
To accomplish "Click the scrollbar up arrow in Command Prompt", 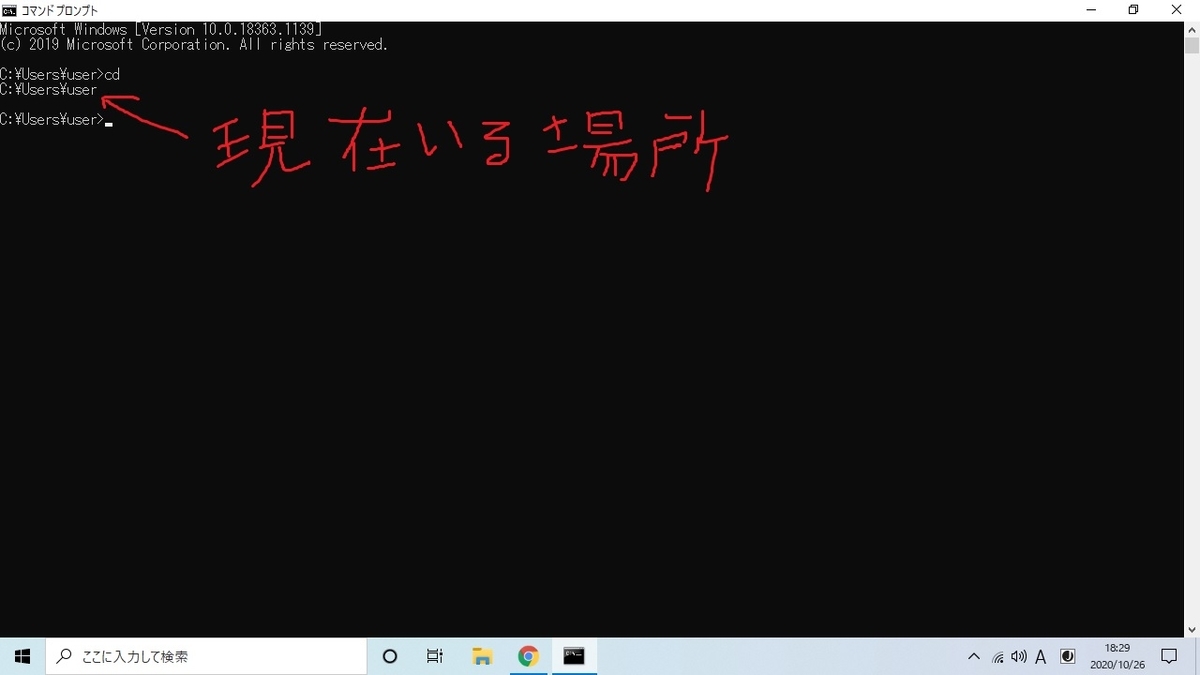I will point(1192,29).
